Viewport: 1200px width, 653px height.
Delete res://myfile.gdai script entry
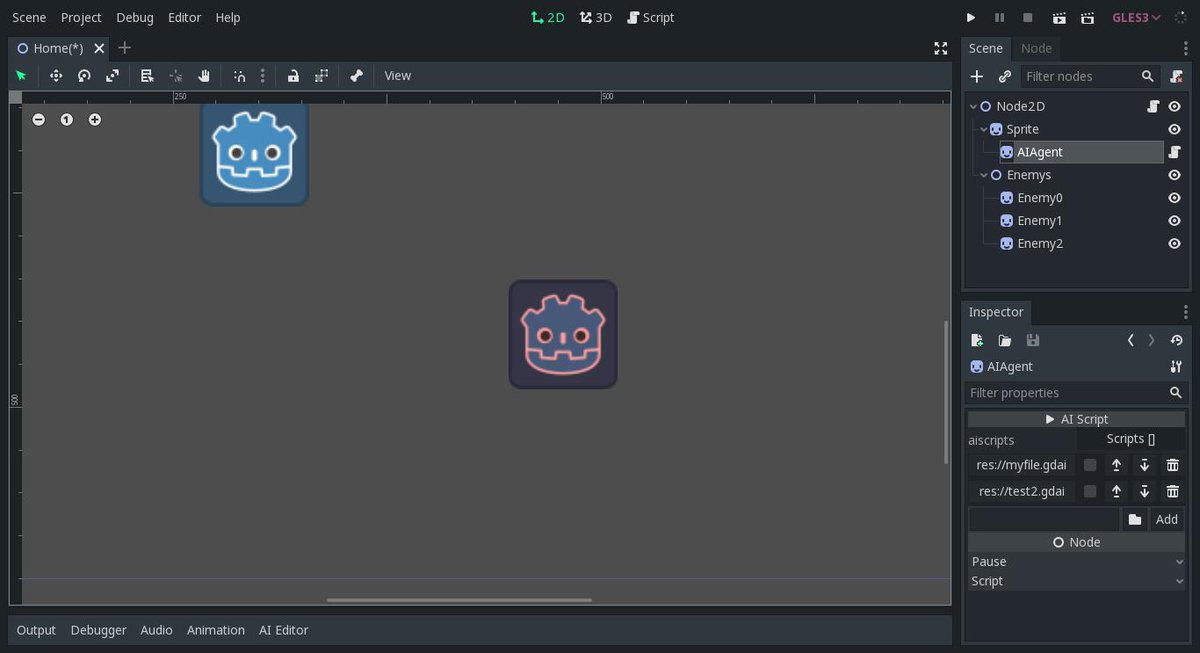pyautogui.click(x=1173, y=465)
